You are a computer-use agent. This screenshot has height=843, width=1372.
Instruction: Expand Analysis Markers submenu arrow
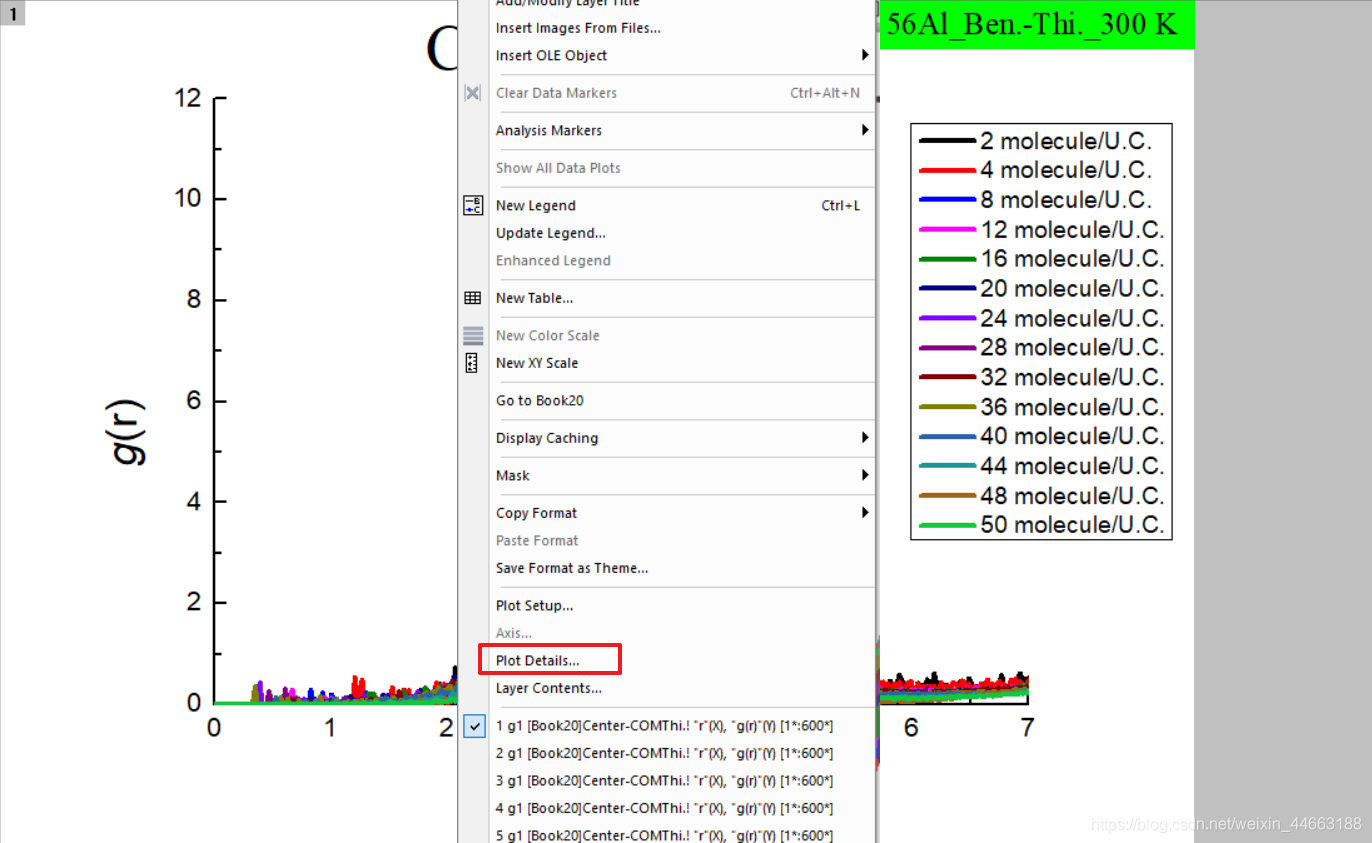[x=865, y=130]
